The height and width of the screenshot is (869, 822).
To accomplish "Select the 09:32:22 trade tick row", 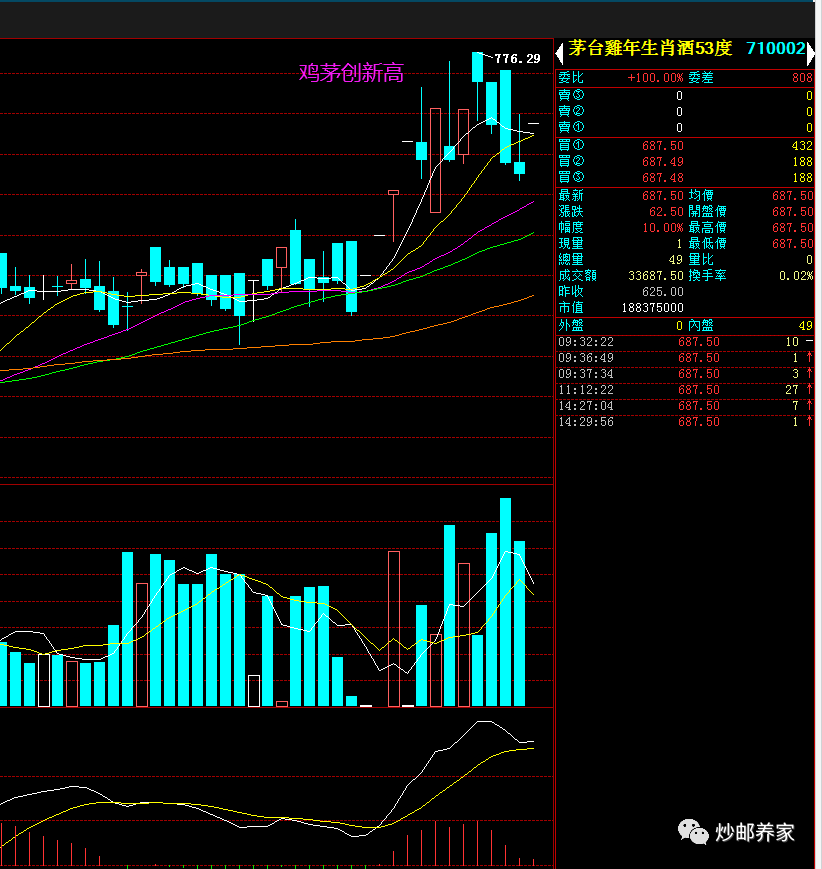I will (x=685, y=342).
